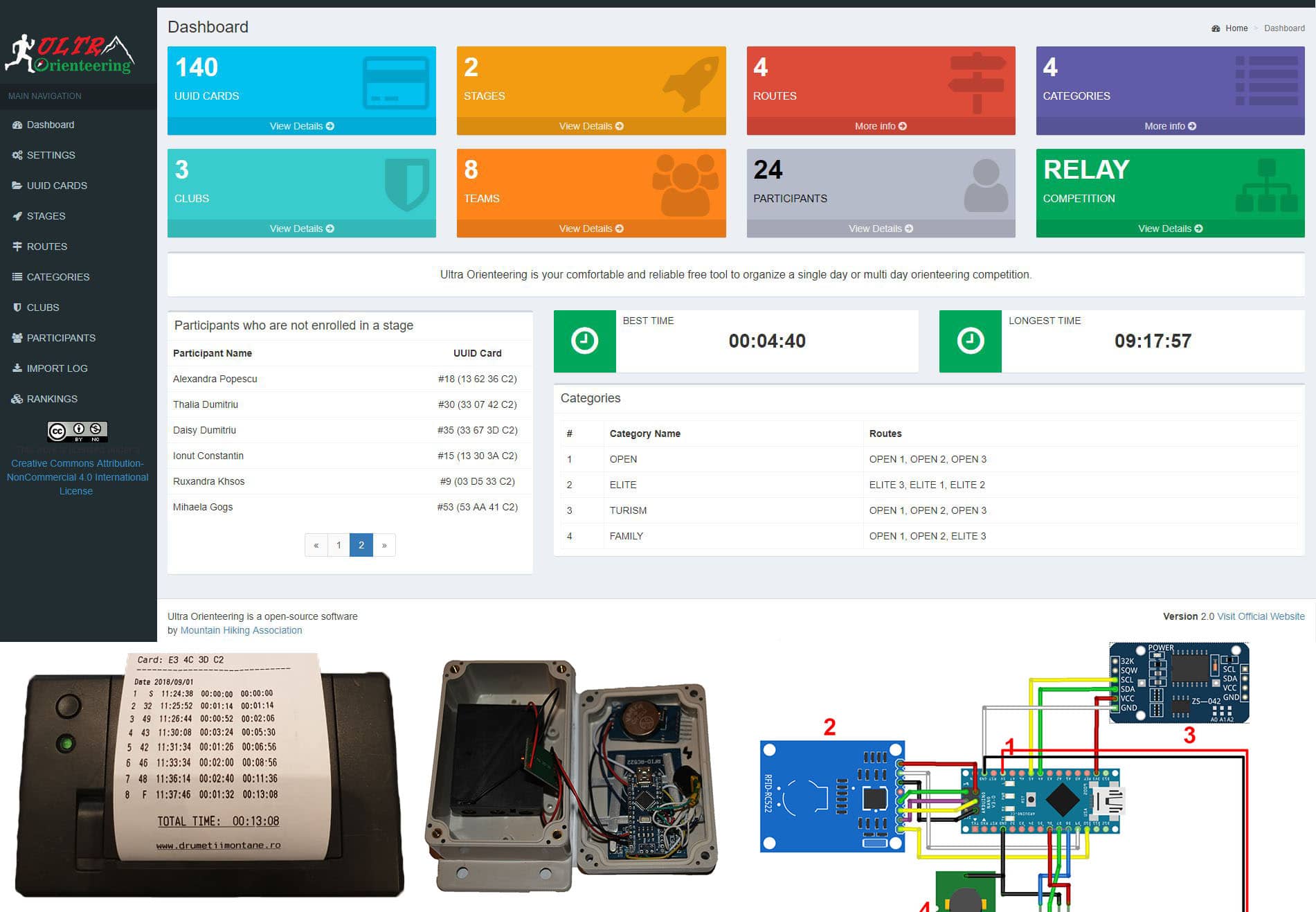Viewport: 1316px width, 912px height.
Task: Open RANKINGS in the main navigation
Action: click(x=78, y=399)
